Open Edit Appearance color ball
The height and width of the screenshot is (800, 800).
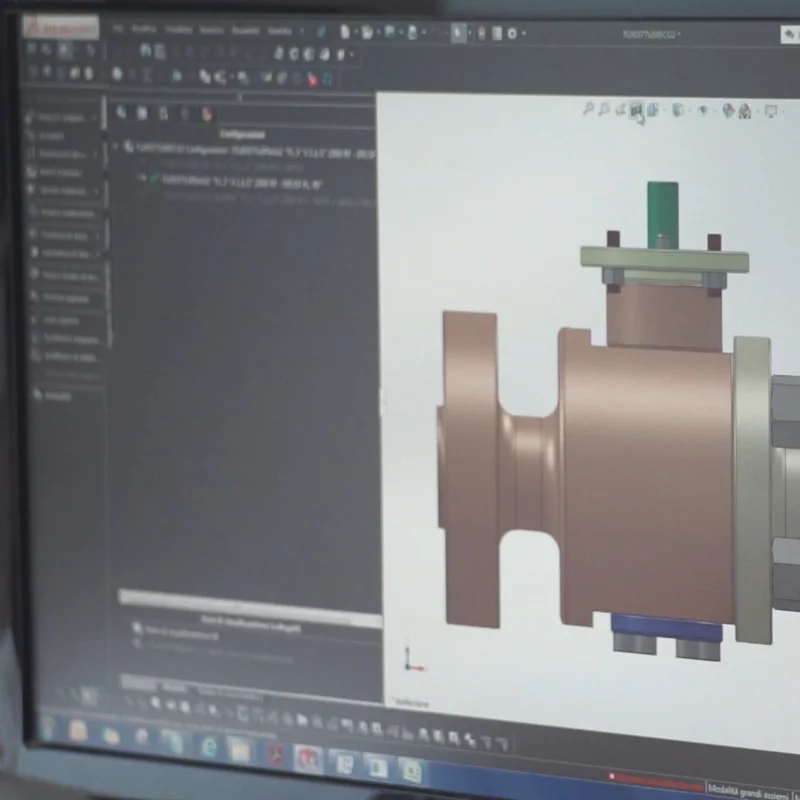[728, 111]
